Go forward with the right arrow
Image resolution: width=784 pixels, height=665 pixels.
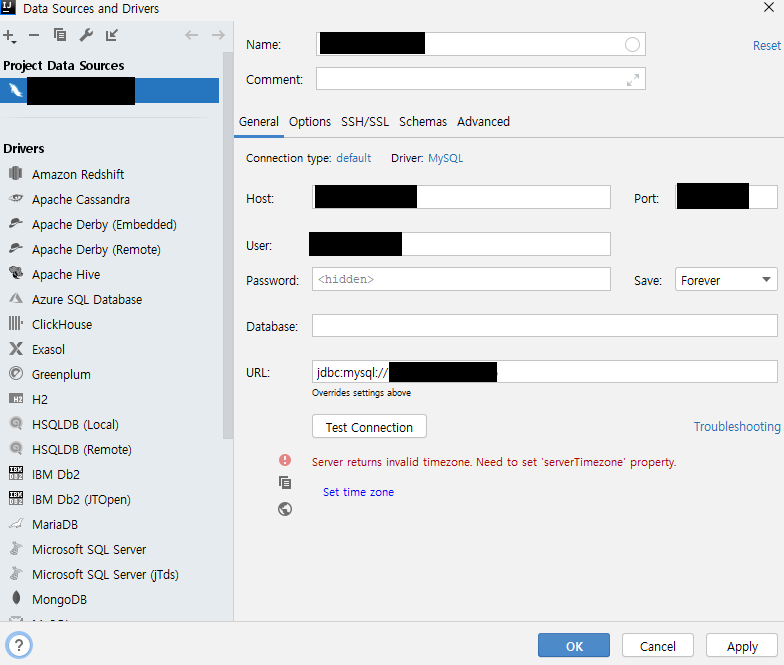click(218, 35)
